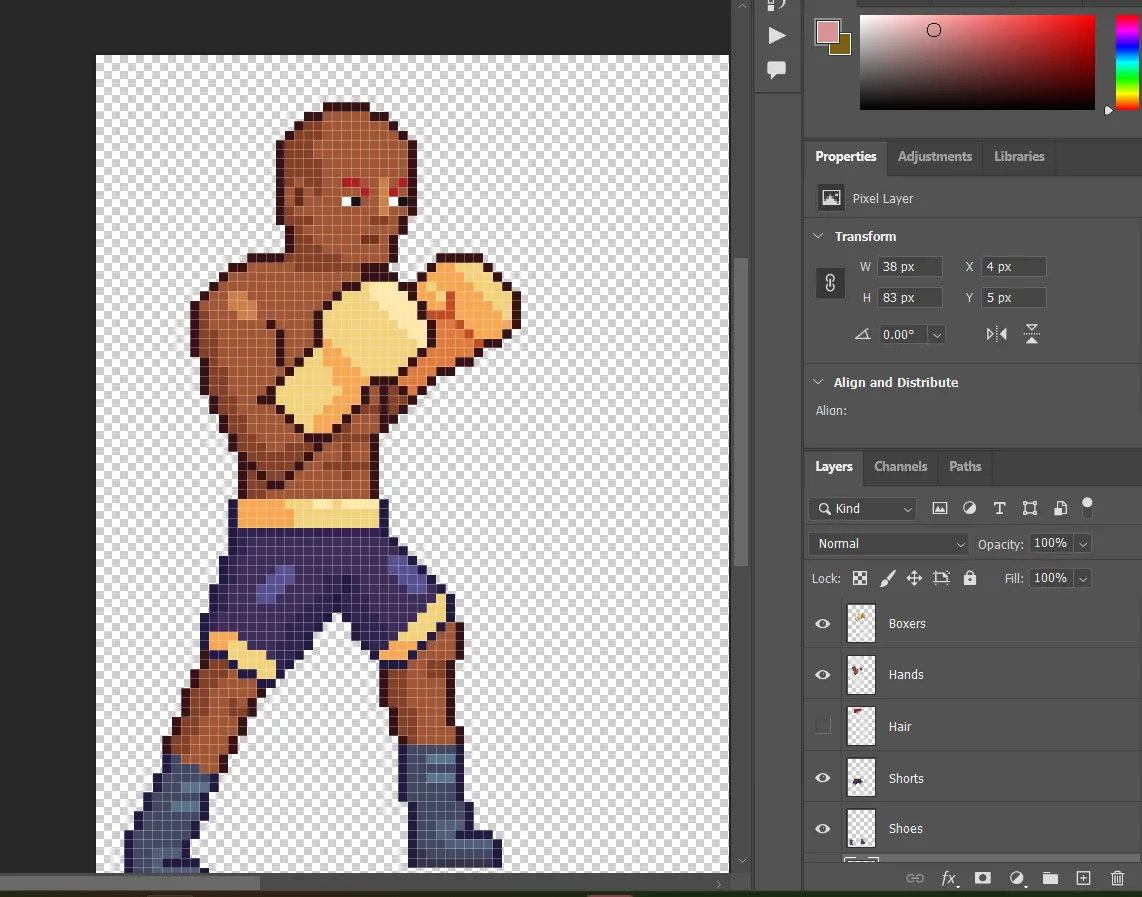Toggle visibility of the Shorts layer
The height and width of the screenshot is (897, 1142).
pyautogui.click(x=823, y=778)
